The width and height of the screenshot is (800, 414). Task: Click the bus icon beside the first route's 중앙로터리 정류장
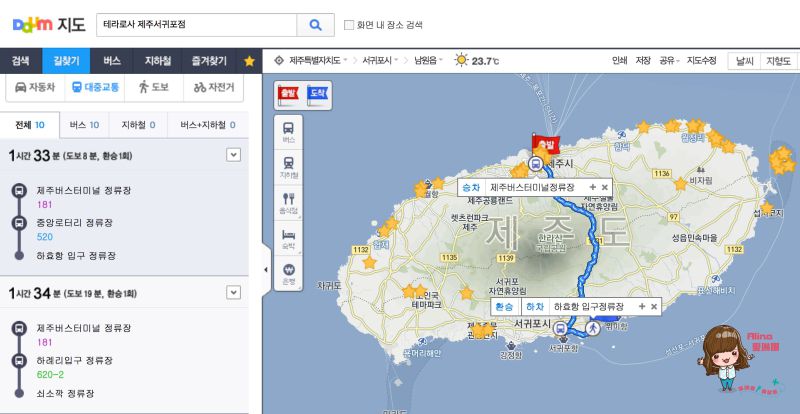click(19, 223)
